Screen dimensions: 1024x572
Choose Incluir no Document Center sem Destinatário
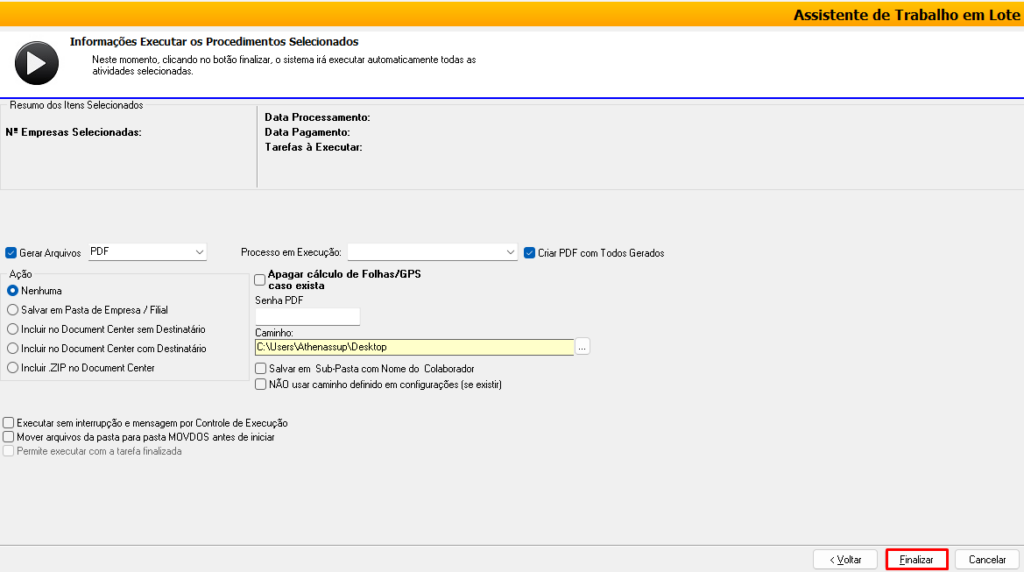click(x=13, y=329)
